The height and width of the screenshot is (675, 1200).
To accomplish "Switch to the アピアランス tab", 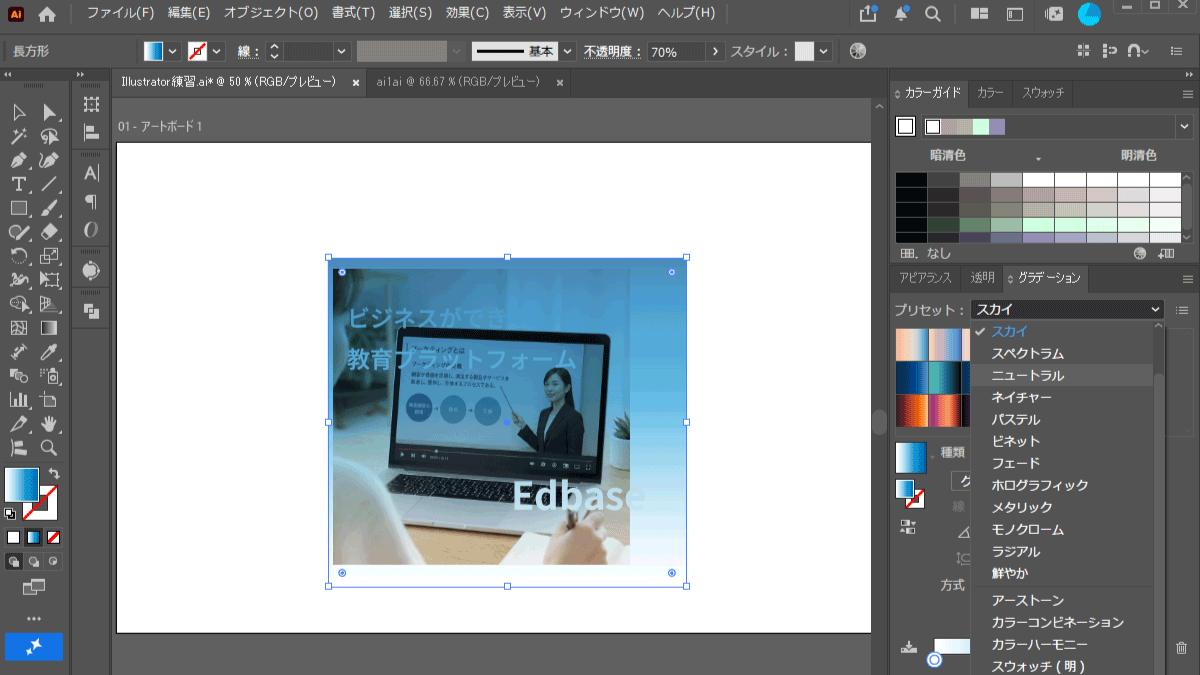I will click(x=925, y=278).
